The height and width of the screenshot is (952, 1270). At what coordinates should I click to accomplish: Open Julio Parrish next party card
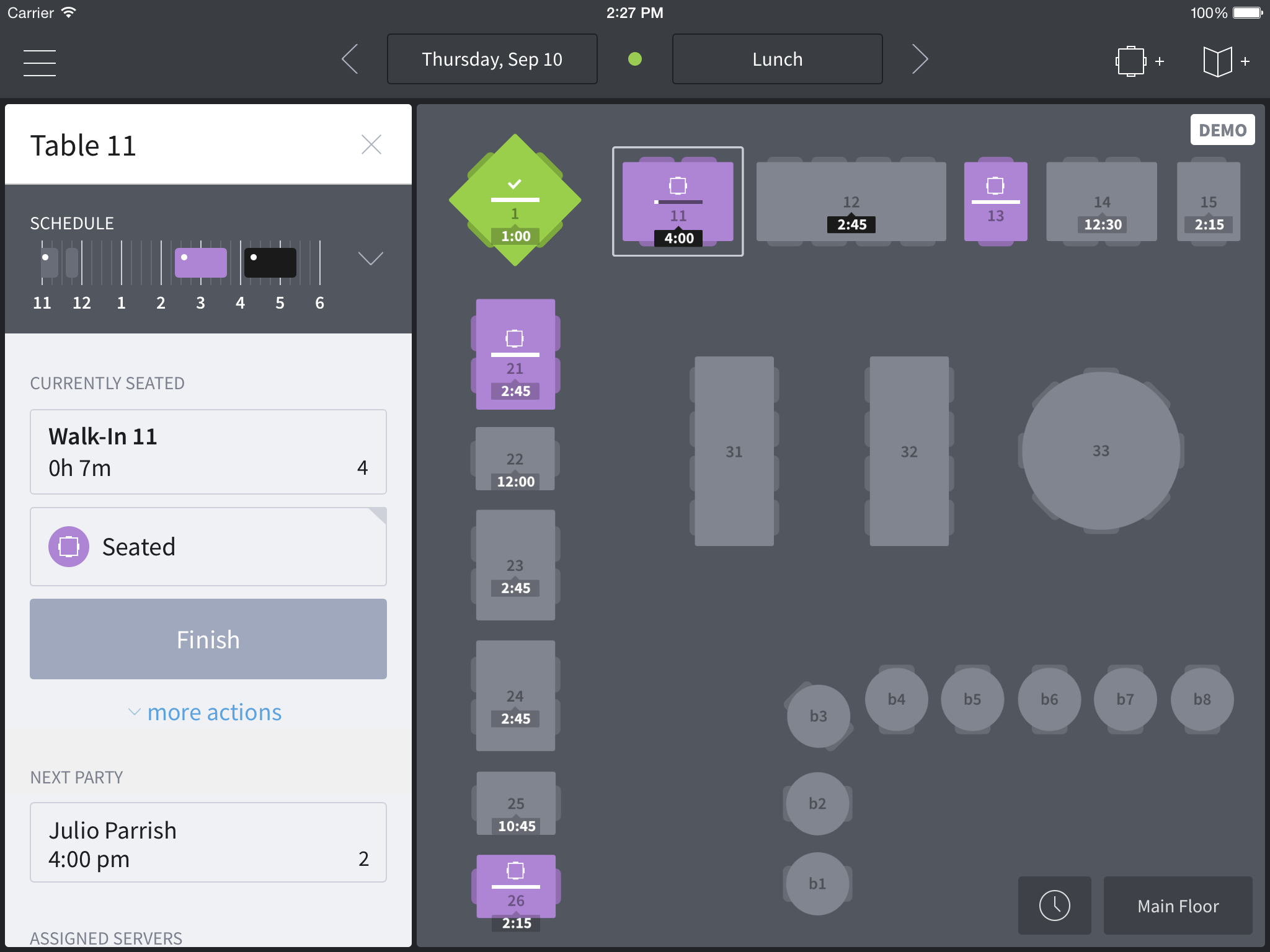click(208, 843)
